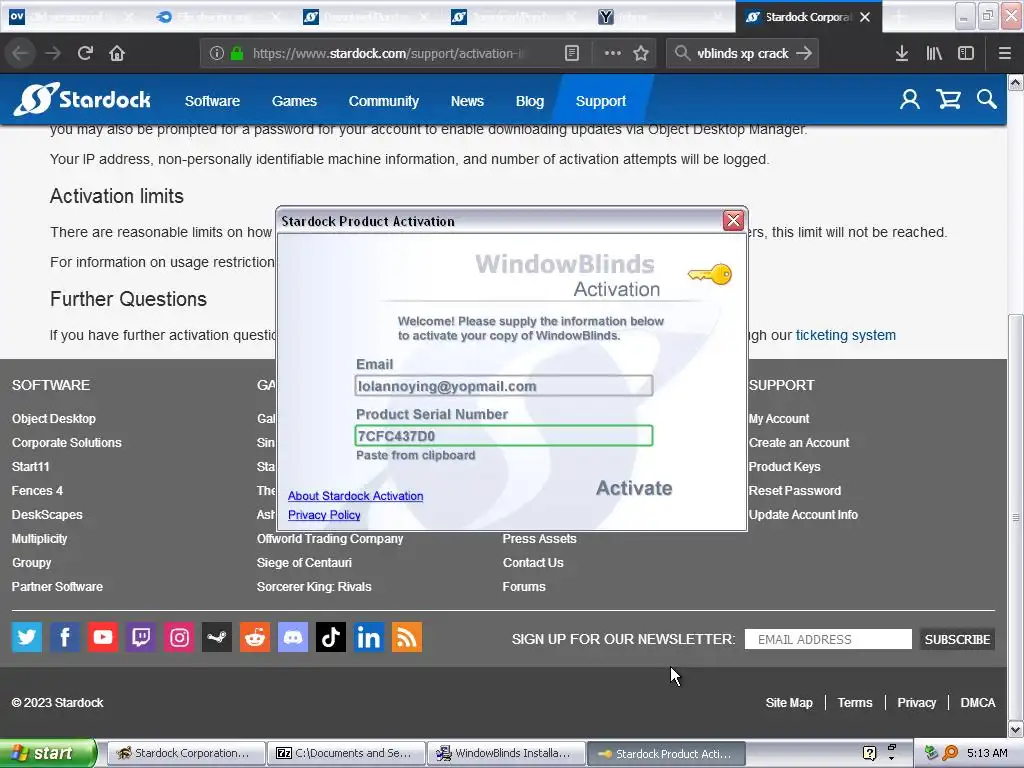Open Stardock YouTube channel icon
Screen dimensions: 1024x768
103,637
